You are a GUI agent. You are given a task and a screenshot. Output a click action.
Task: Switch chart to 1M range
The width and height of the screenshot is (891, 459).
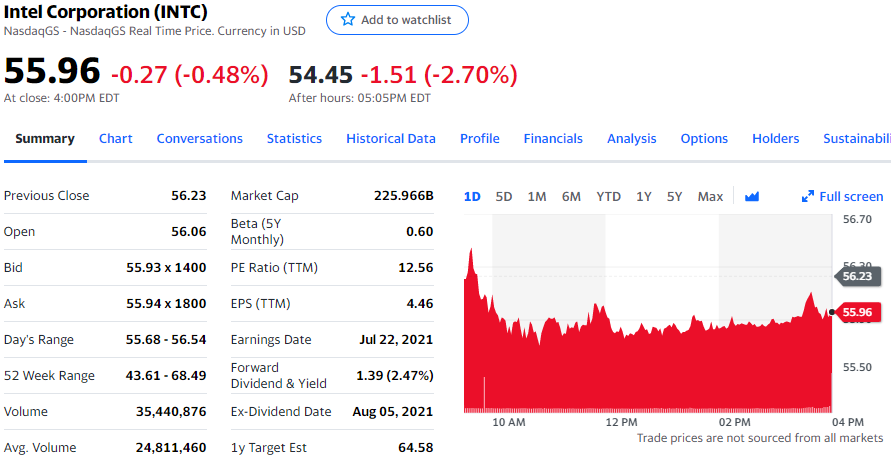point(537,197)
